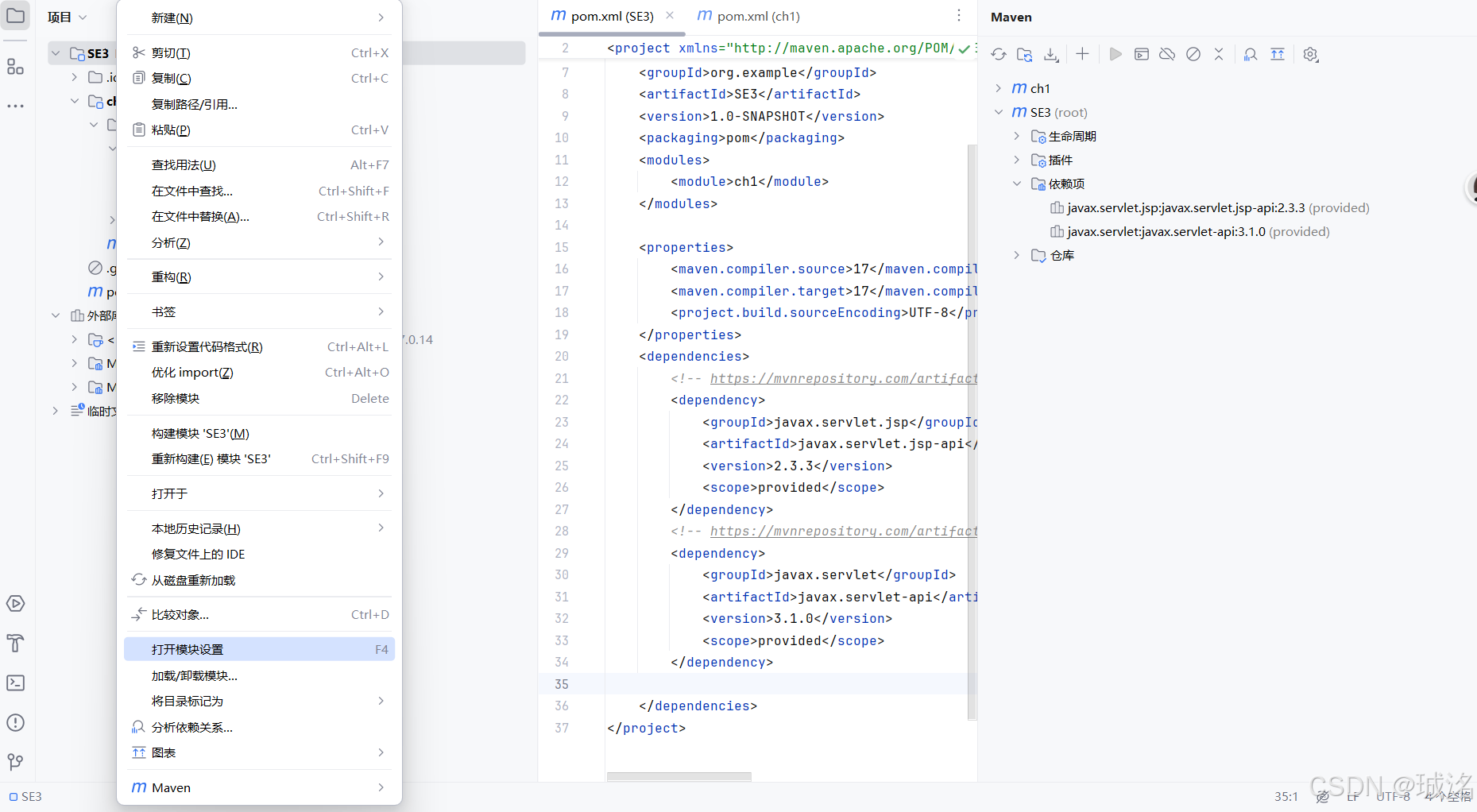This screenshot has height=812, width=1477.
Task: Open editor tabs more options menu
Action: pos(959,15)
